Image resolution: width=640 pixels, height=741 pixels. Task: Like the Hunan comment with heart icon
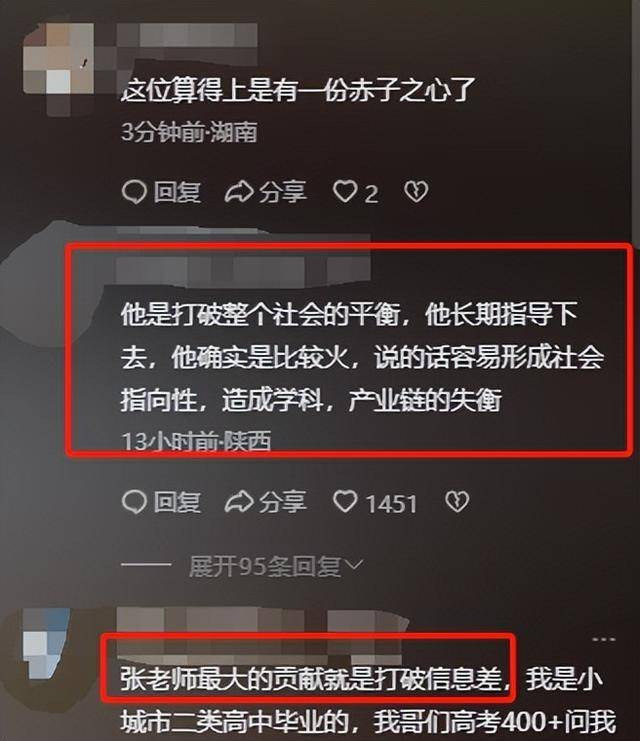point(345,192)
